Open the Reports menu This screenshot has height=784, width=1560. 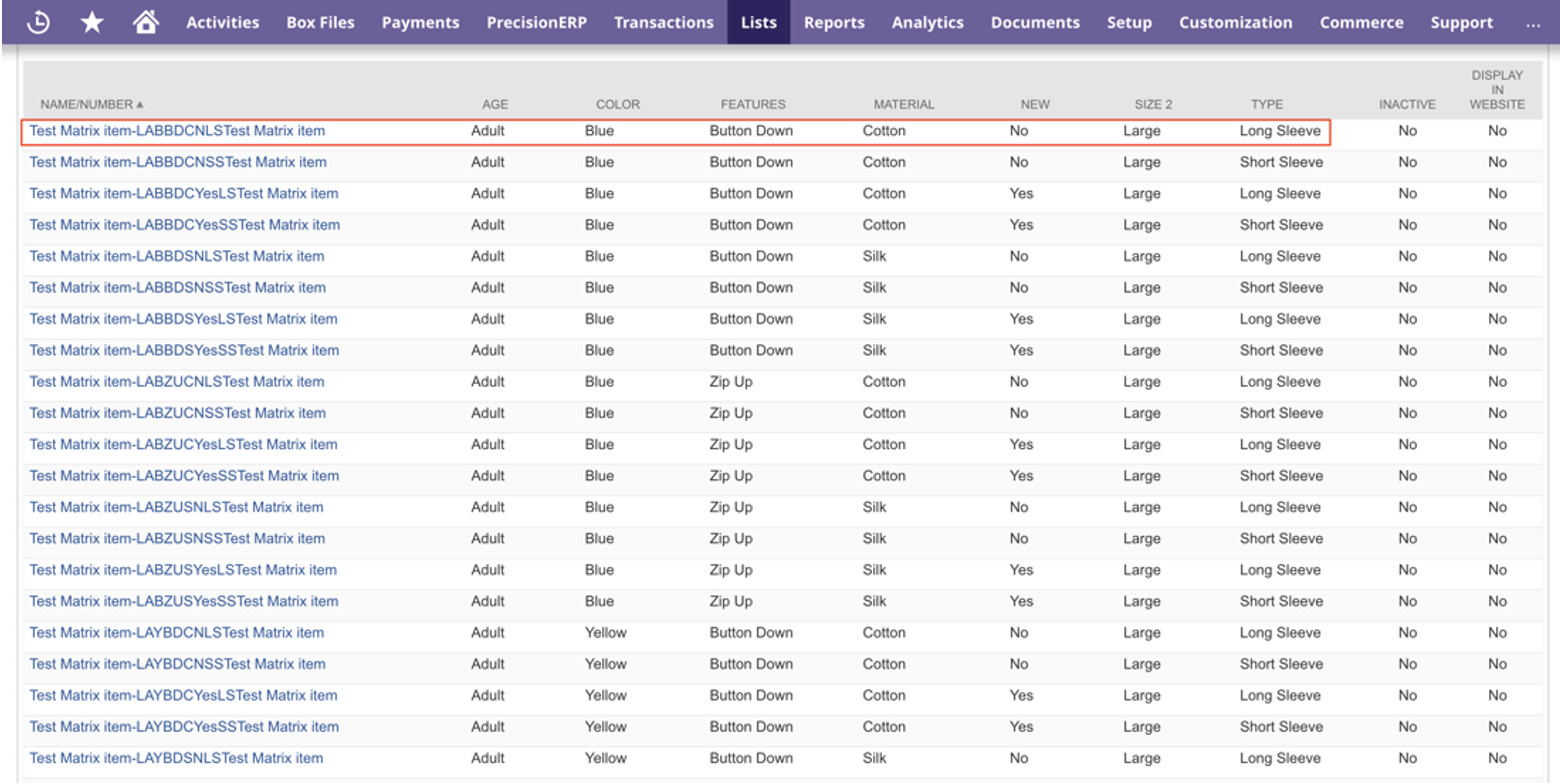point(834,22)
